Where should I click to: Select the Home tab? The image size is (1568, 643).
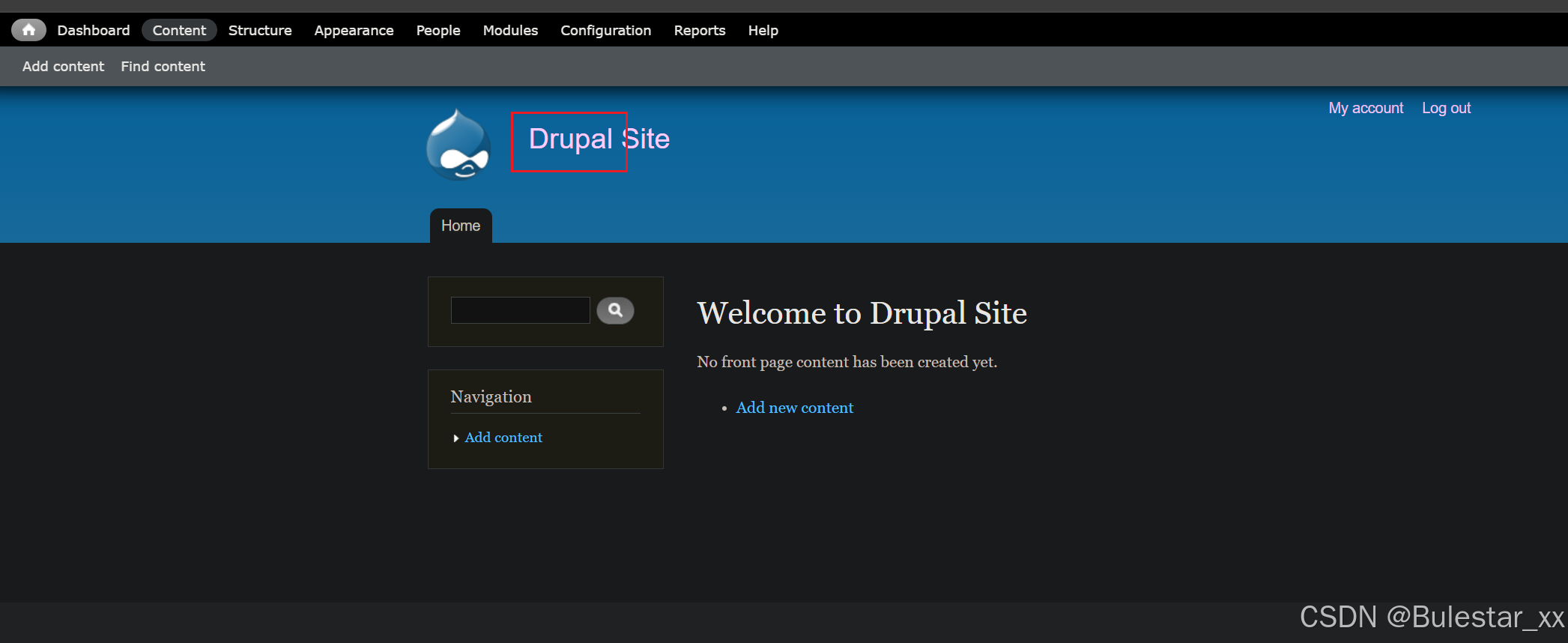461,226
